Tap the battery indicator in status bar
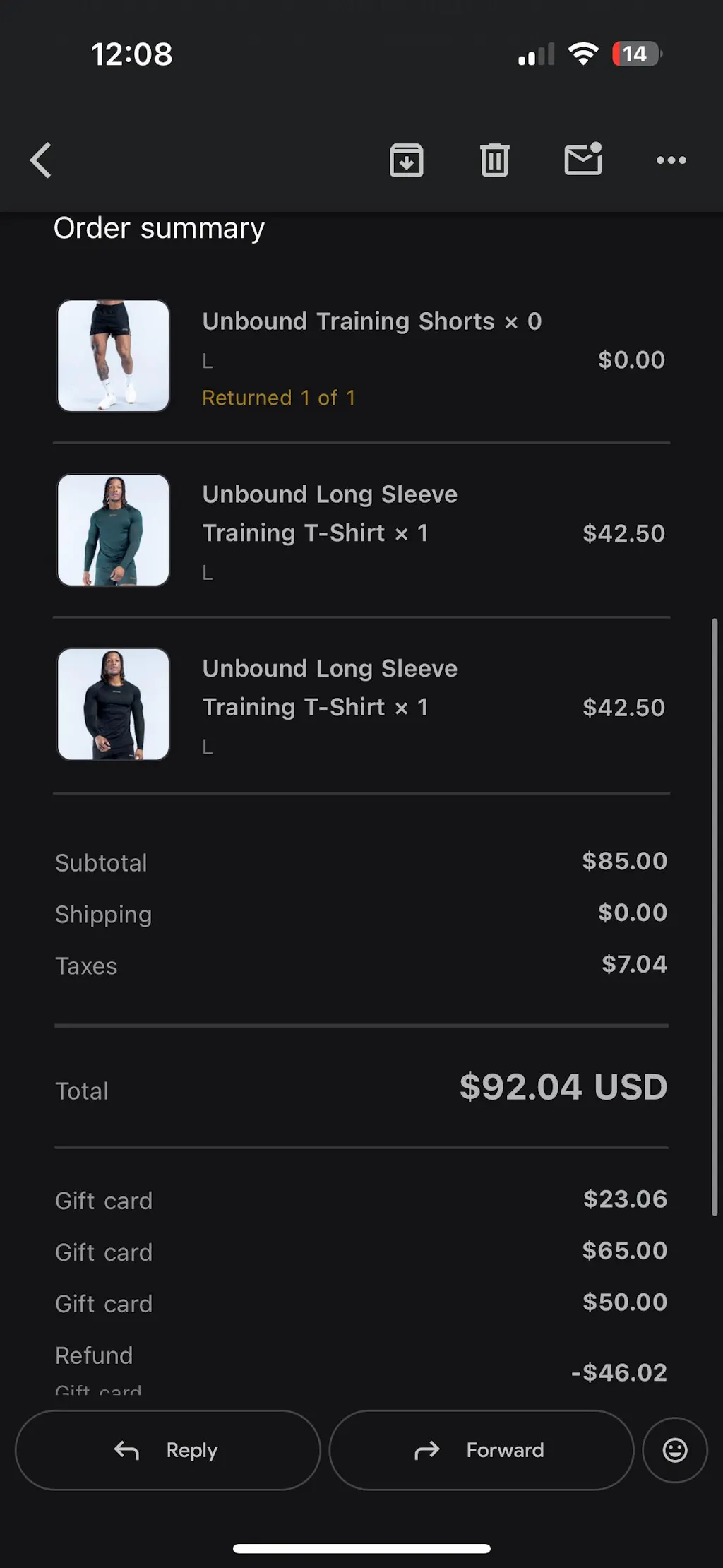The image size is (723, 1568). click(637, 54)
